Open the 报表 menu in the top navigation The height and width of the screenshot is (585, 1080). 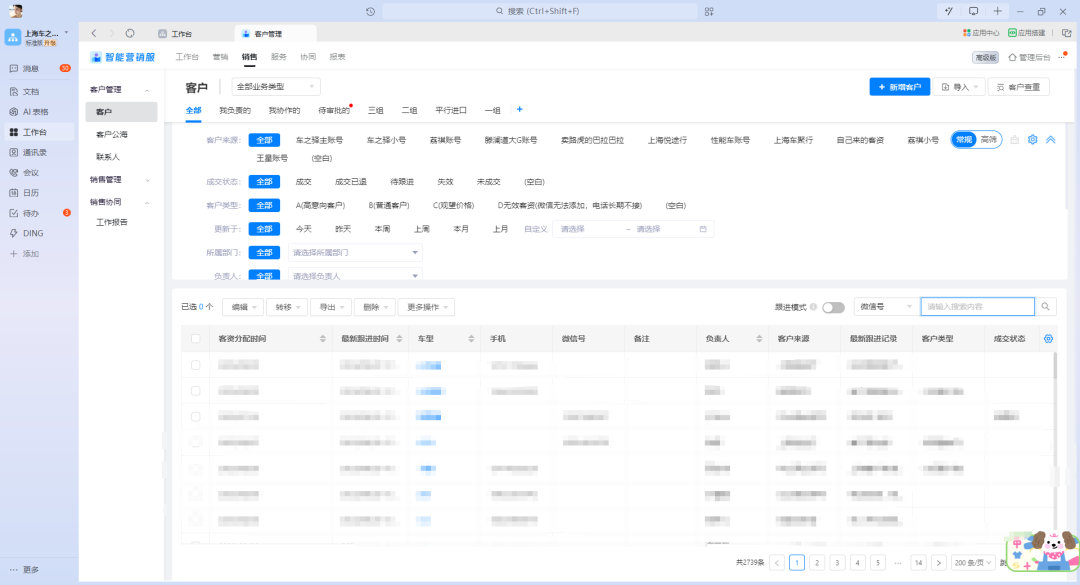click(338, 57)
